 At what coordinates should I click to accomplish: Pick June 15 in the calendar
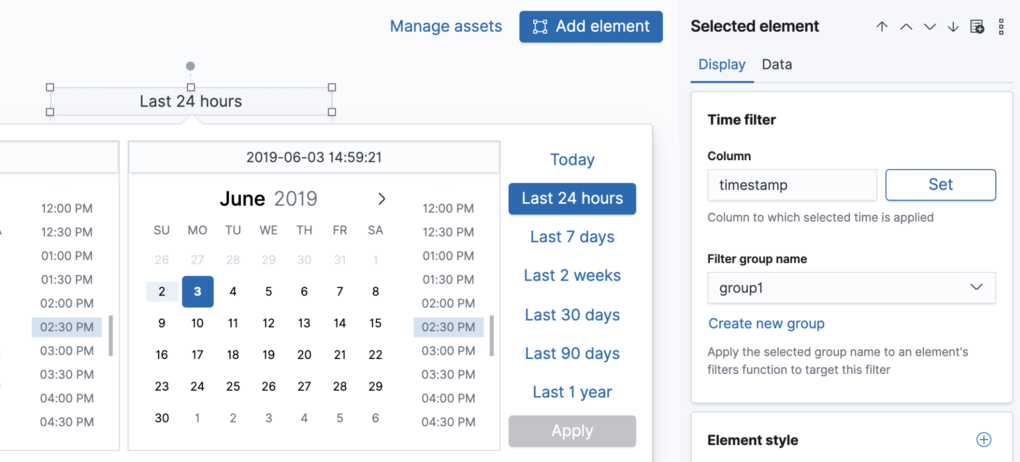tap(375, 323)
